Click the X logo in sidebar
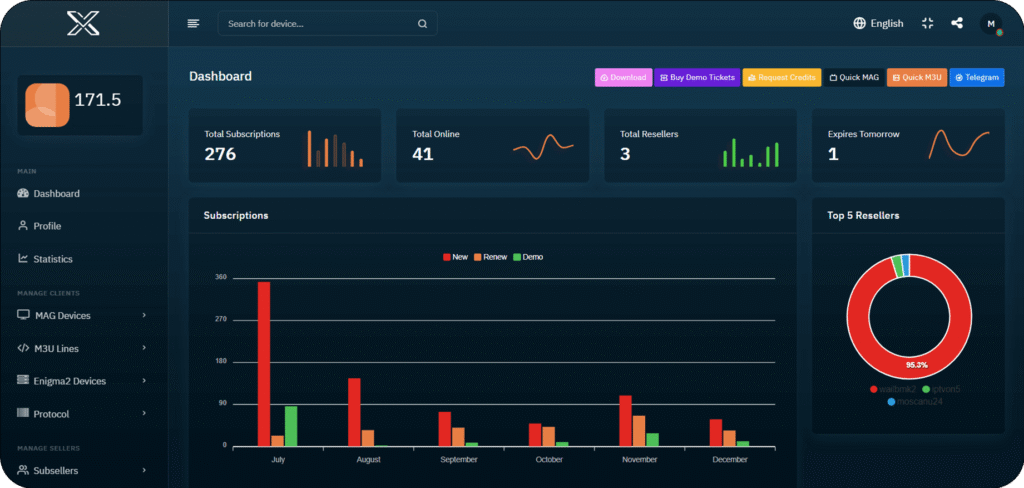1024x488 pixels. click(x=83, y=23)
